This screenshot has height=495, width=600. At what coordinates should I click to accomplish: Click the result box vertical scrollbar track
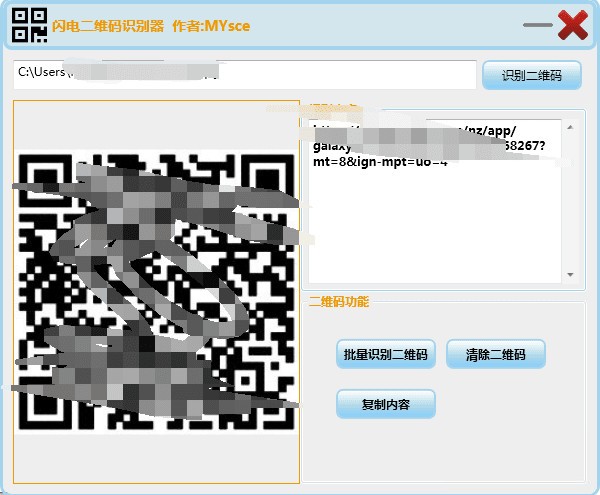click(570, 200)
